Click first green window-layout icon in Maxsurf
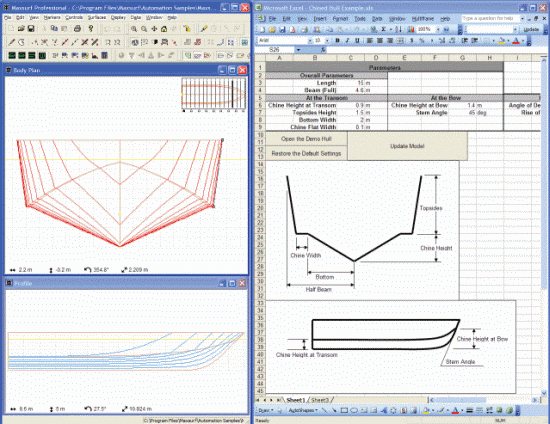Viewport: 550px width, 424px height. 12,55
